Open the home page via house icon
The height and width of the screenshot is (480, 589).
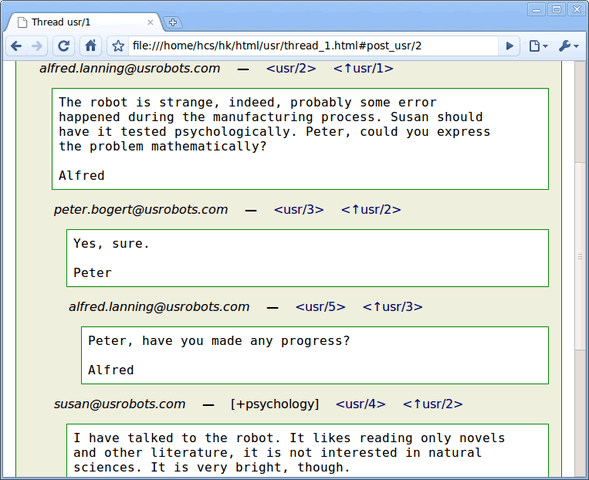(91, 46)
